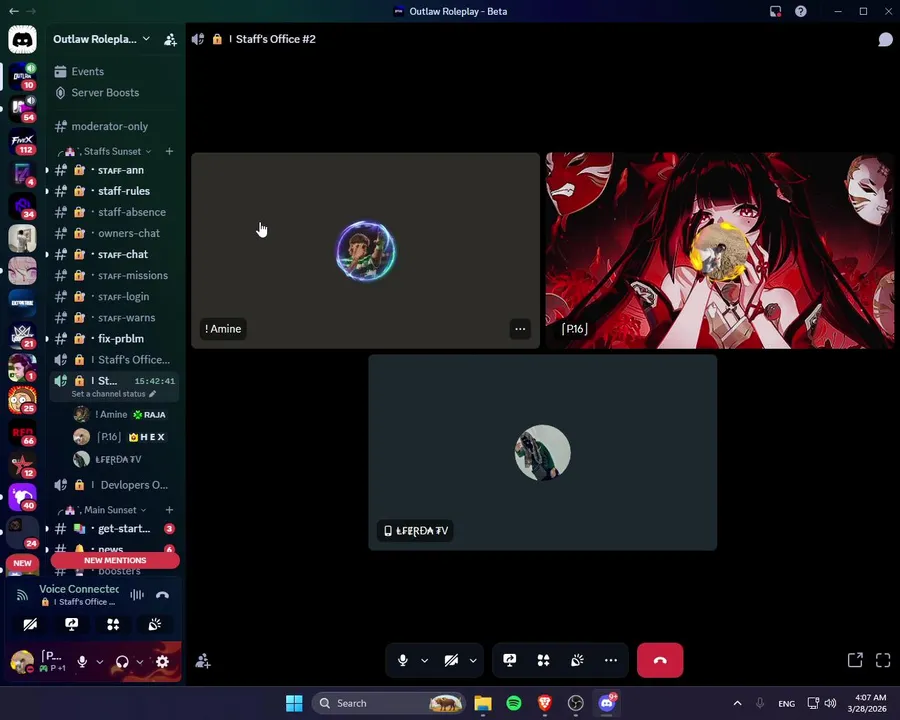Screen dimensions: 900x720
Task: Click the NEW unreads pill in server list
Action: (22, 563)
